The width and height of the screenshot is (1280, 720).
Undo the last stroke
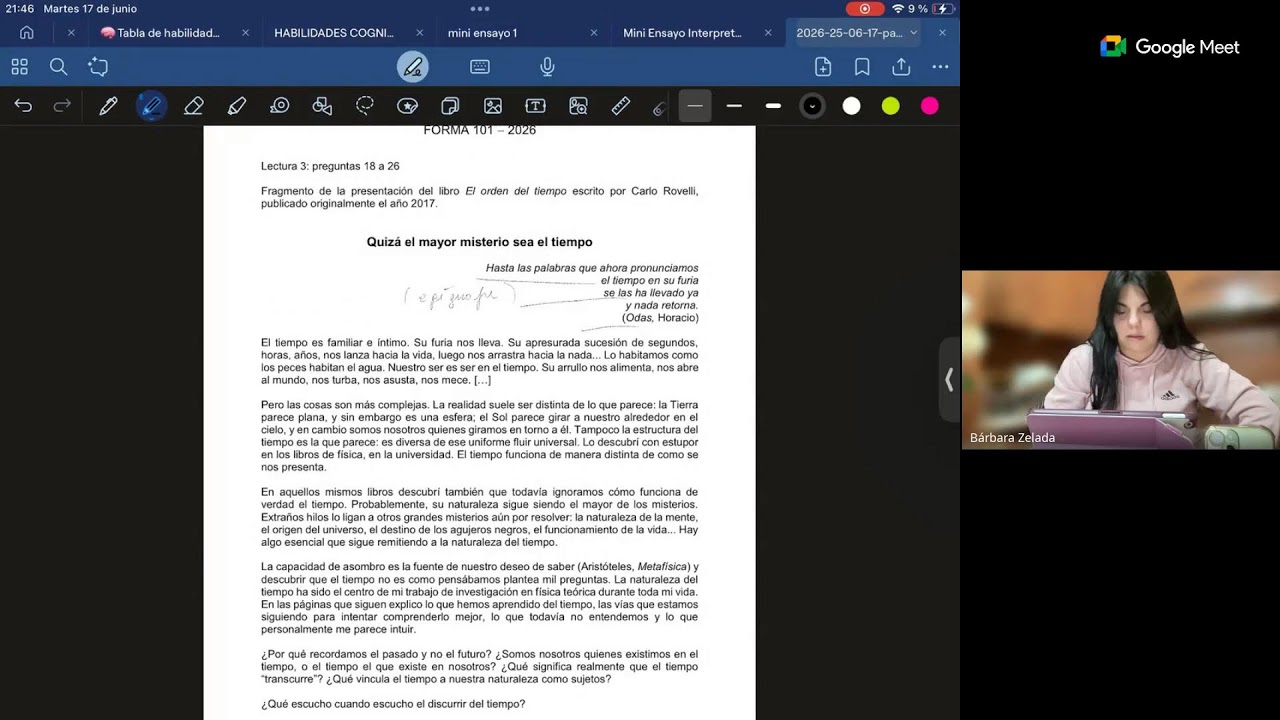click(23, 106)
